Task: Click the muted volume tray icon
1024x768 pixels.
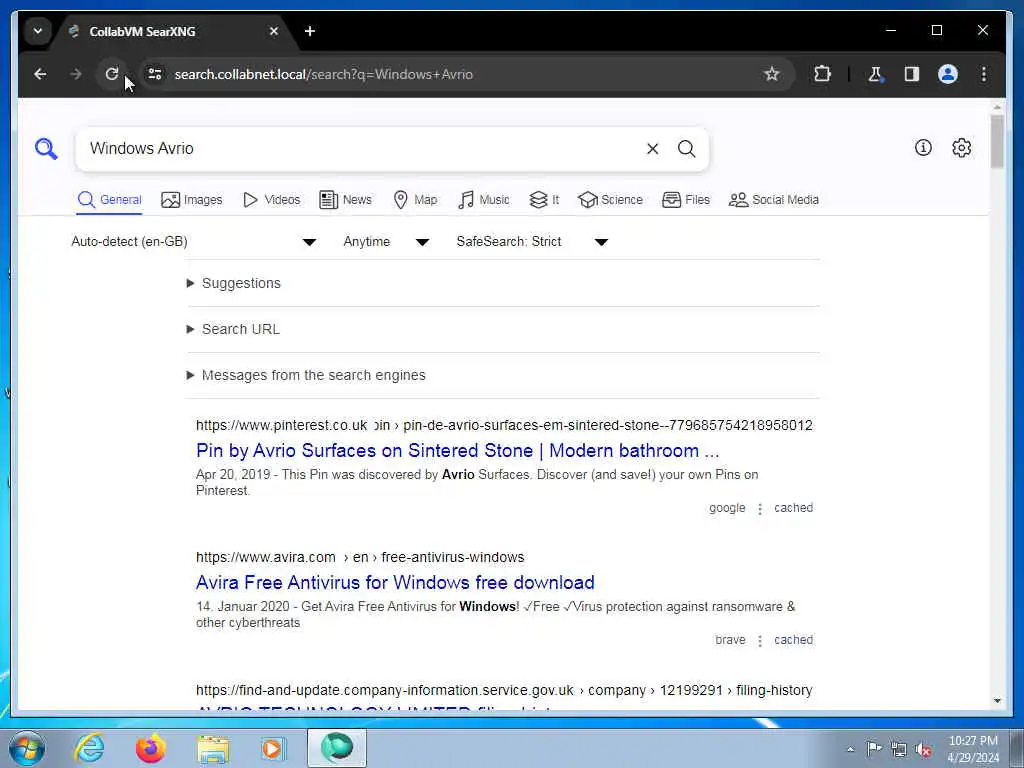Action: click(x=923, y=749)
